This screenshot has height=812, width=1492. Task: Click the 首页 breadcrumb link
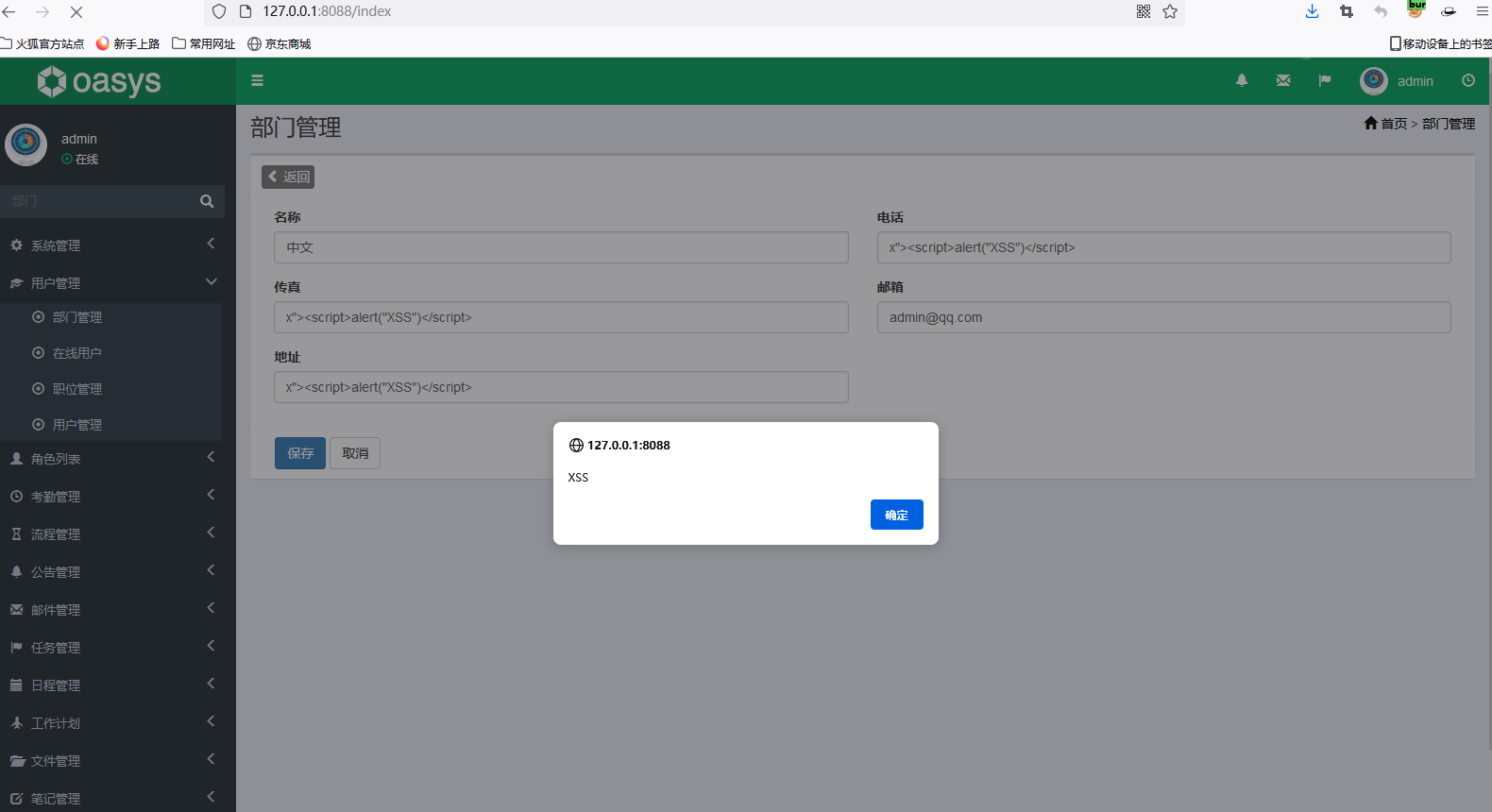(1394, 124)
